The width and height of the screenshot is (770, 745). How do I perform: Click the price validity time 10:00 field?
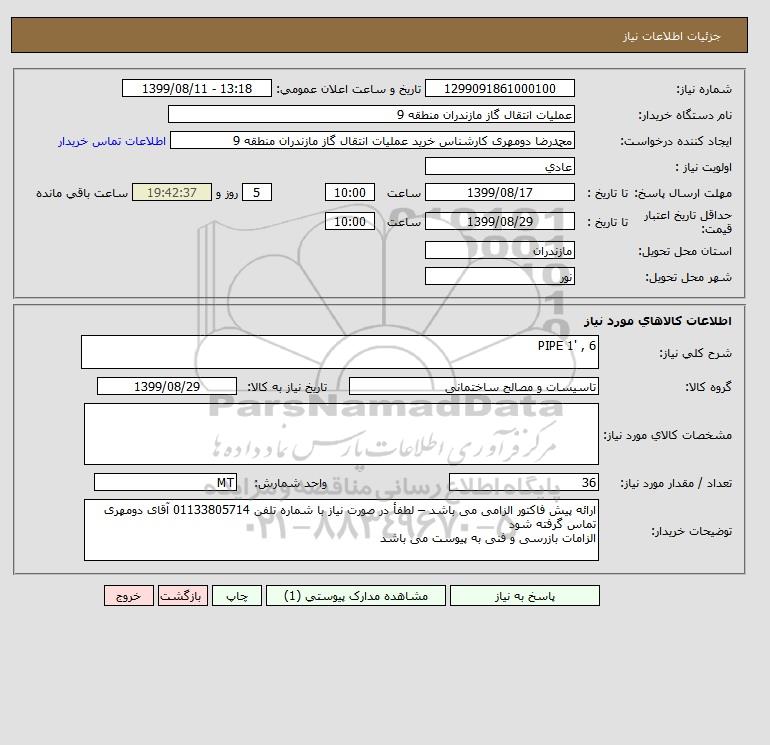click(350, 221)
